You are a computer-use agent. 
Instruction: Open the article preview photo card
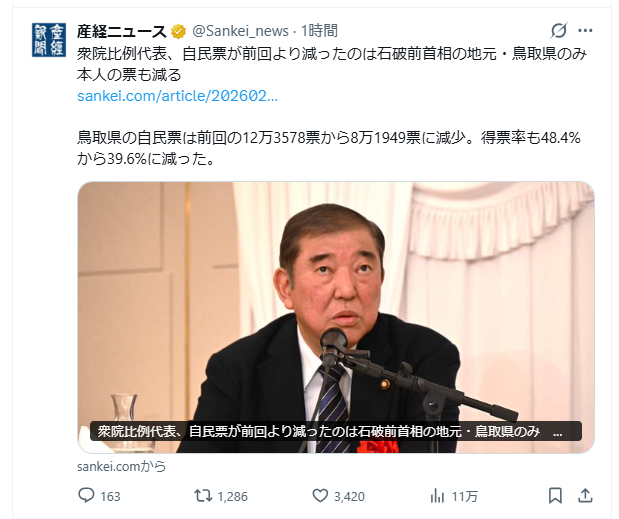[x=336, y=317]
